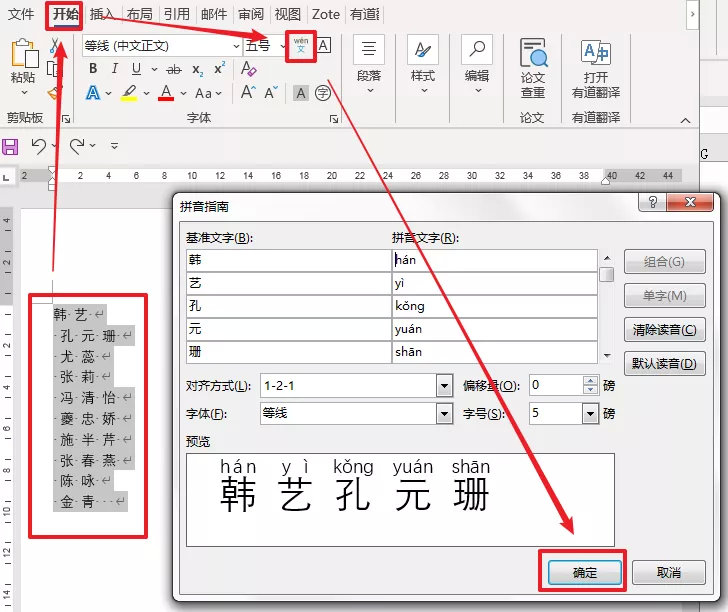Switch to the Review (审阅) tab
Image resolution: width=728 pixels, height=612 pixels.
[x=251, y=14]
